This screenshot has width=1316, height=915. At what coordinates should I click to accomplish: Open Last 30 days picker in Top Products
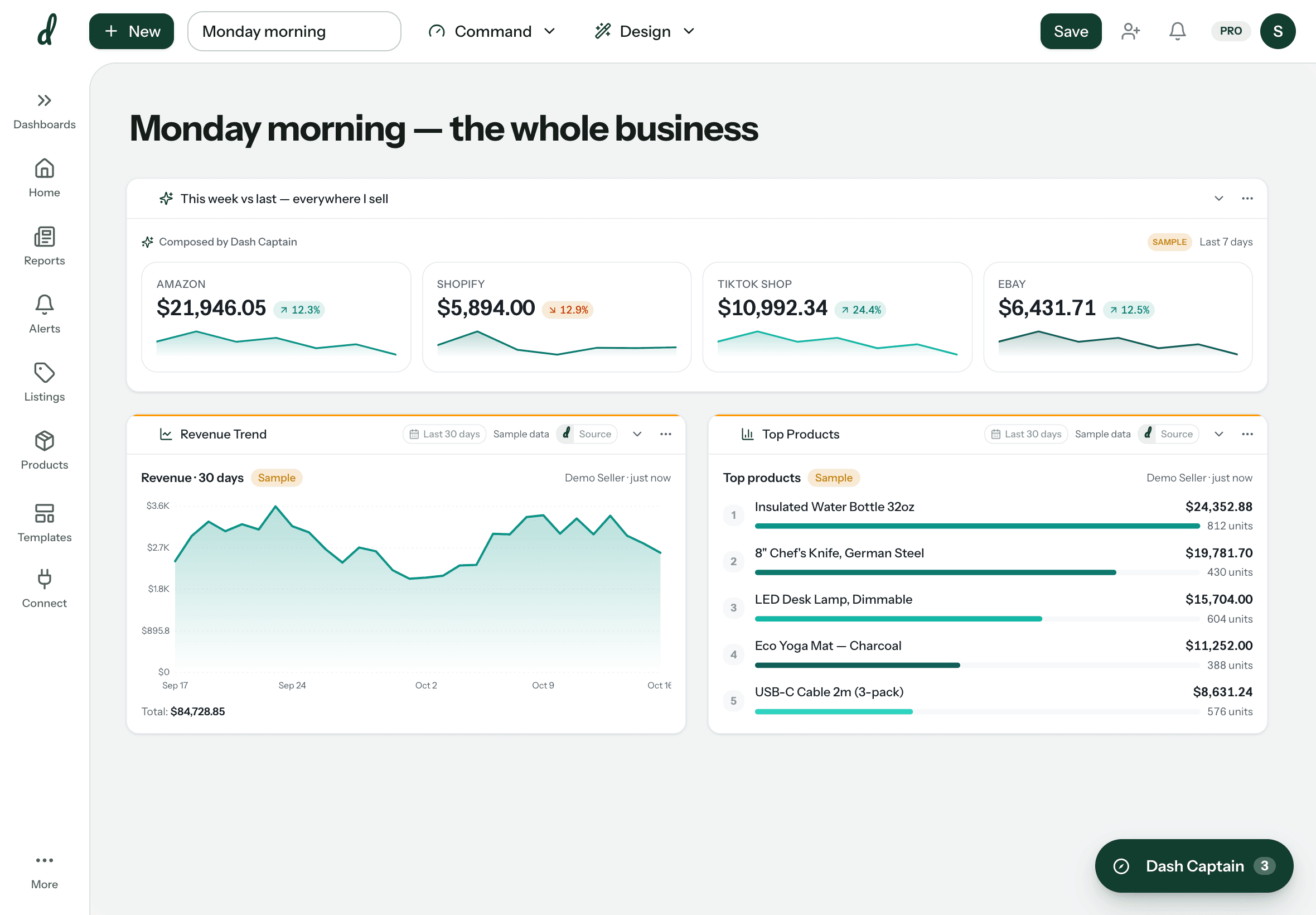pos(1026,434)
